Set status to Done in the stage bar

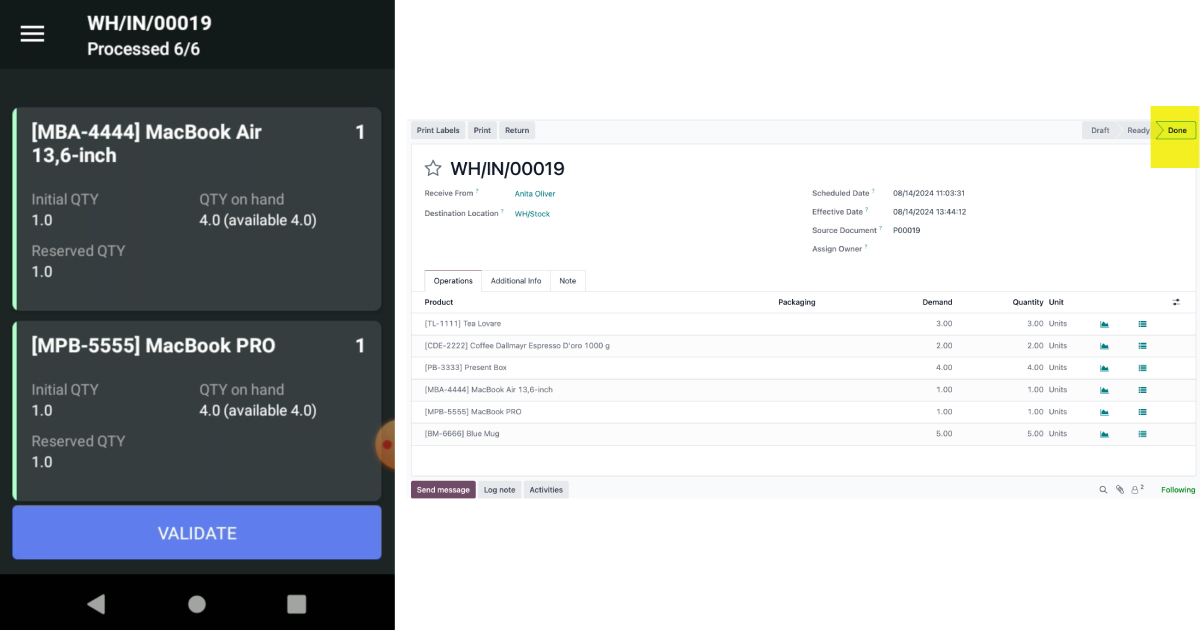(x=1176, y=130)
